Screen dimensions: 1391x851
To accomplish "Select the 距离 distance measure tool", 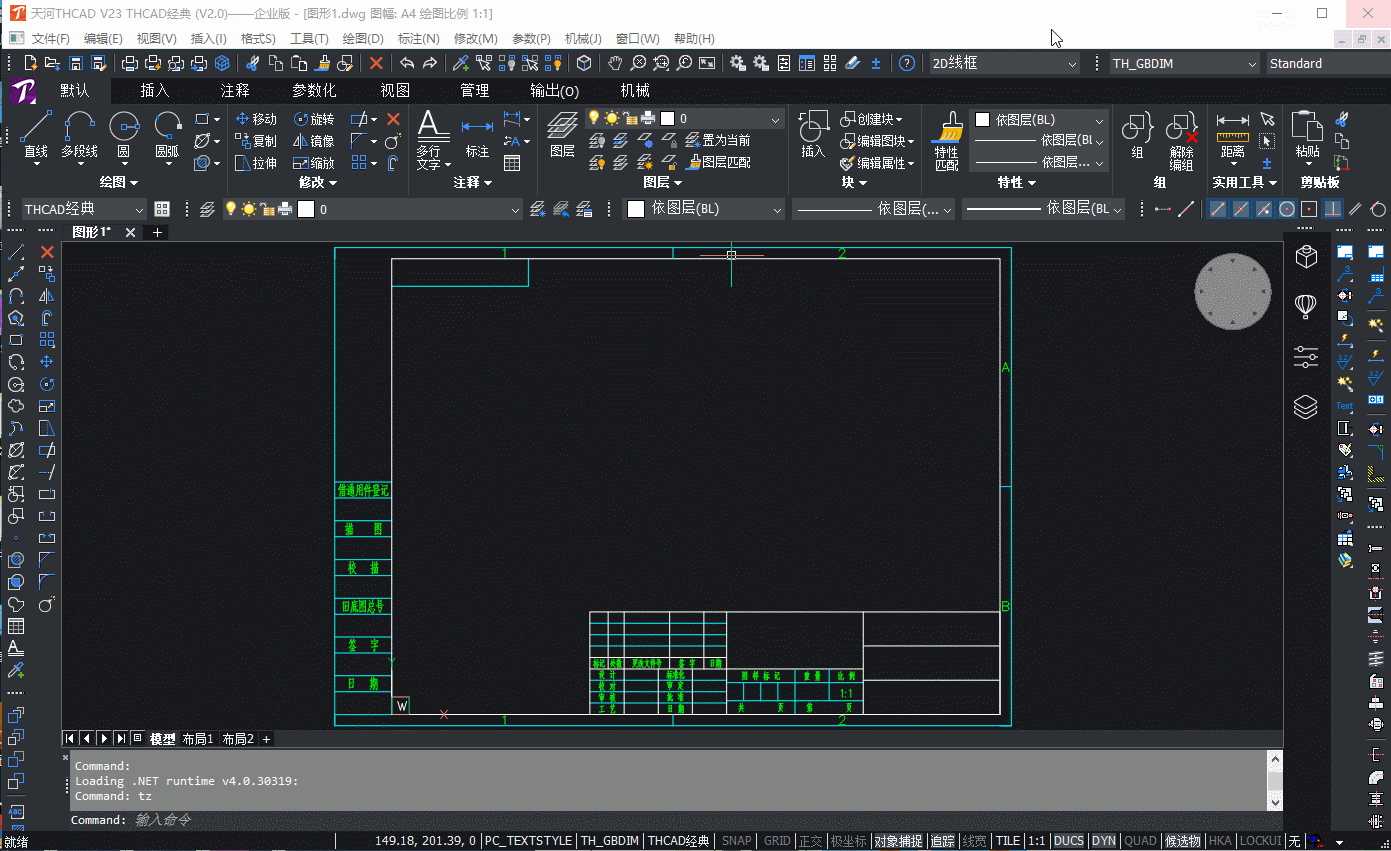I will coord(1232,134).
